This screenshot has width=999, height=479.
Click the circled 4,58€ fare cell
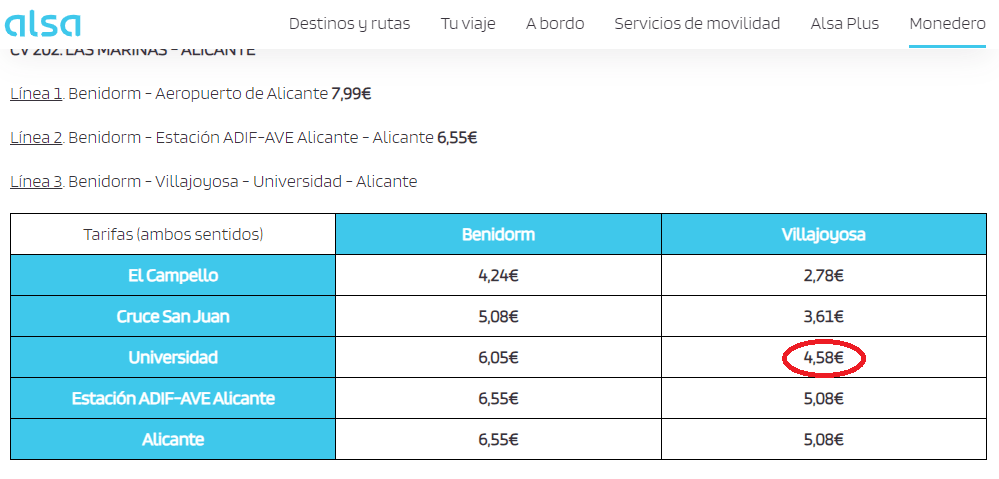coord(824,358)
